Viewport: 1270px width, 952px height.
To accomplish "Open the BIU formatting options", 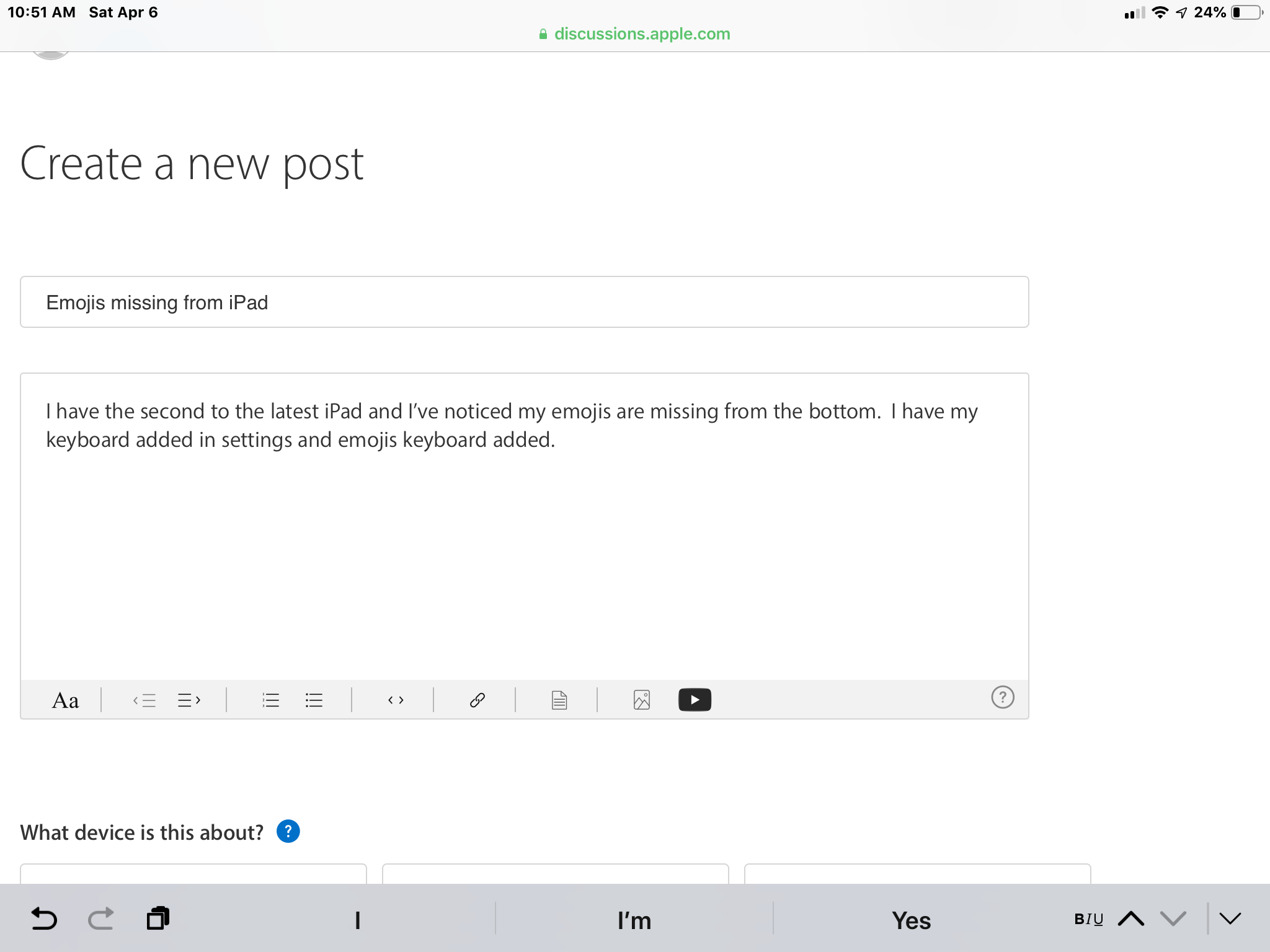I will pos(1088,919).
